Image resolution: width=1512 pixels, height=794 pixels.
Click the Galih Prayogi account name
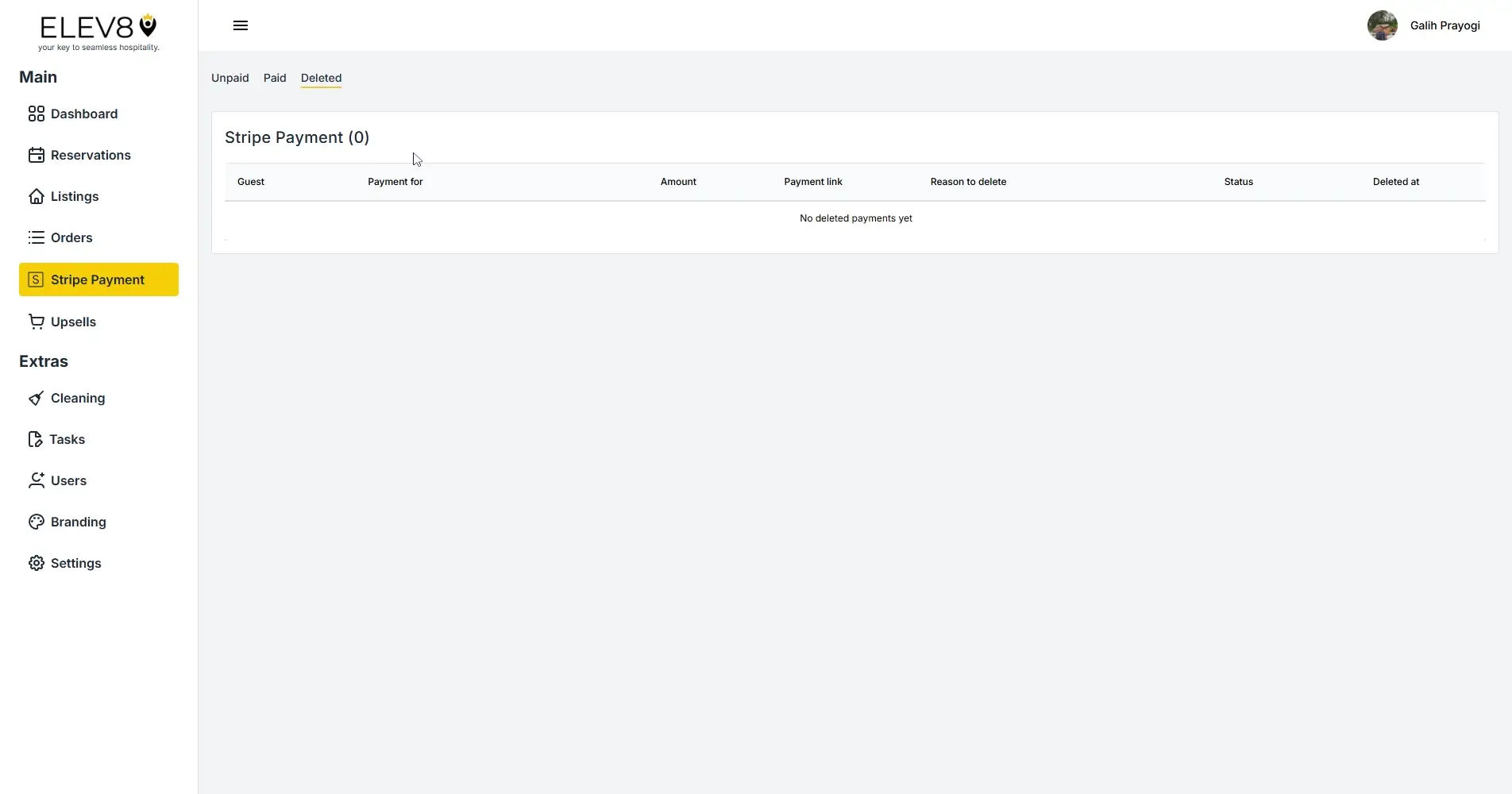coord(1445,25)
